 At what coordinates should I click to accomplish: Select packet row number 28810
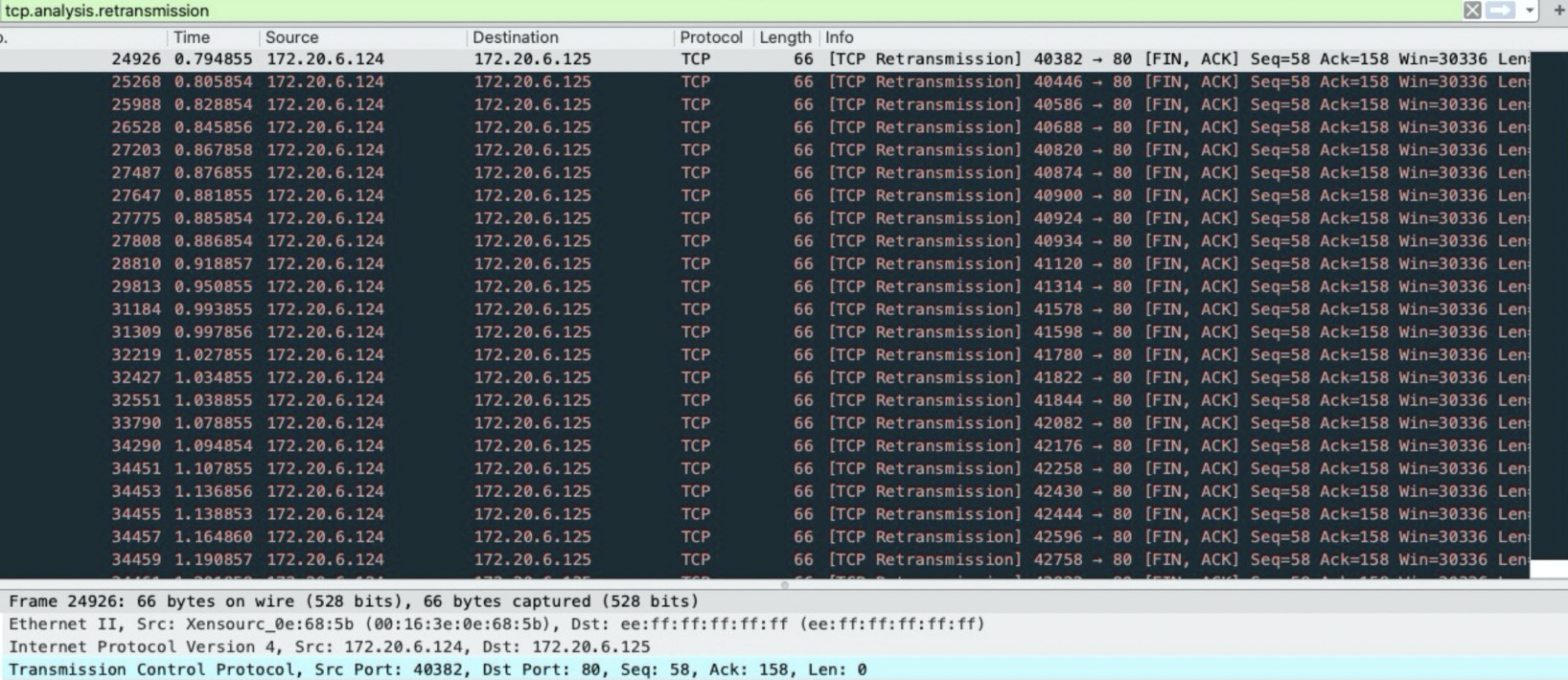click(x=765, y=264)
